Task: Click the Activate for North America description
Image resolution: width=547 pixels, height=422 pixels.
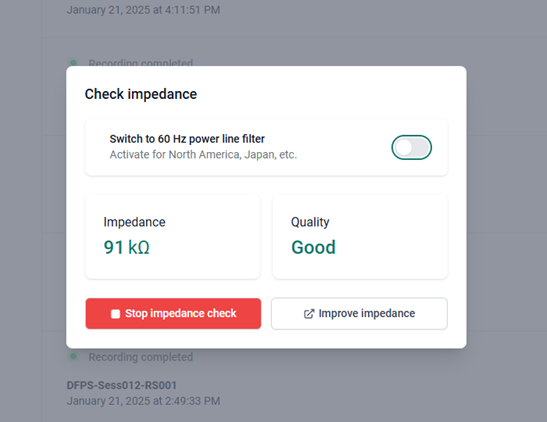Action: coord(203,155)
